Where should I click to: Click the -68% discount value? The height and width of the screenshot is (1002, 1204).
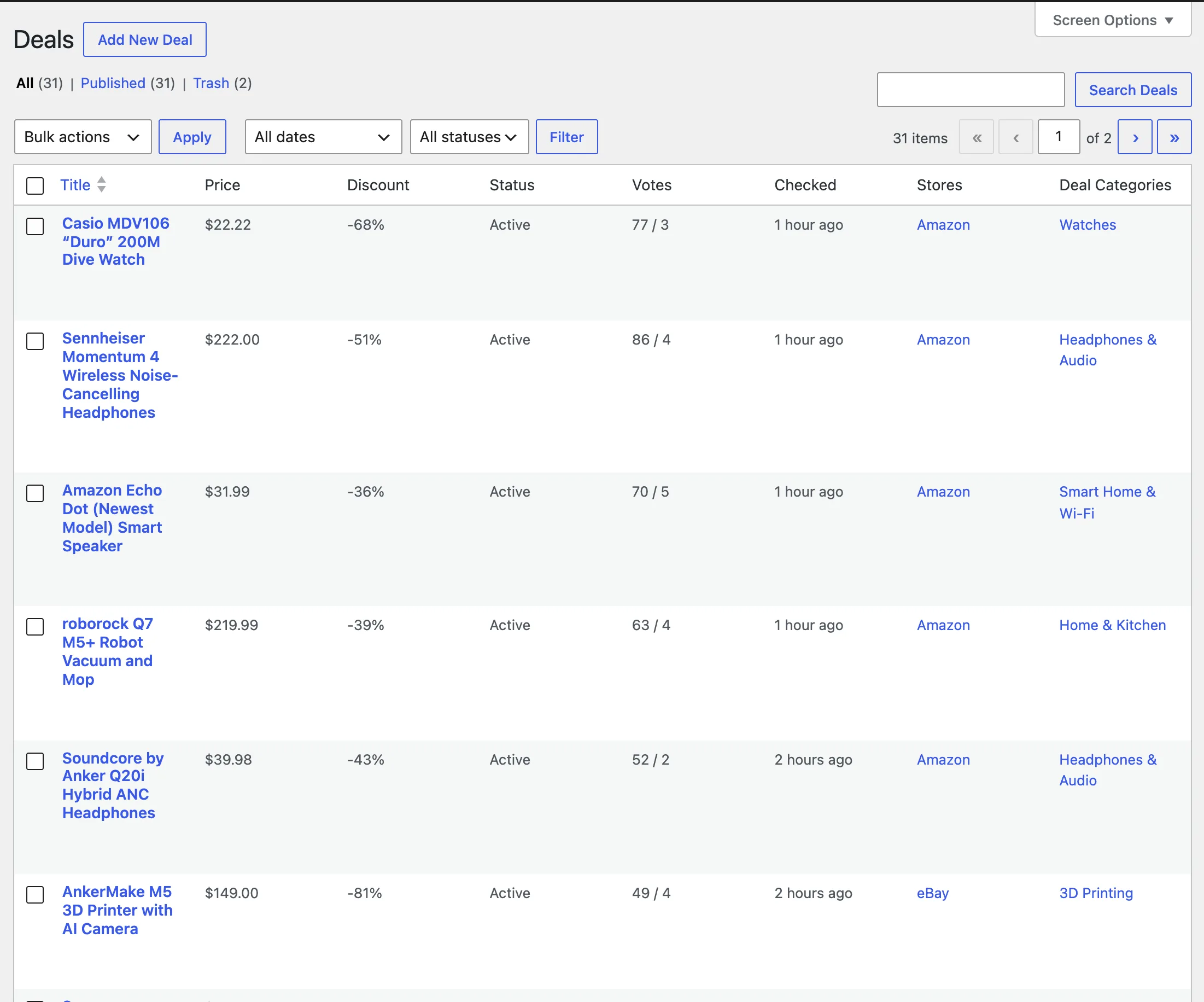pyautogui.click(x=365, y=225)
